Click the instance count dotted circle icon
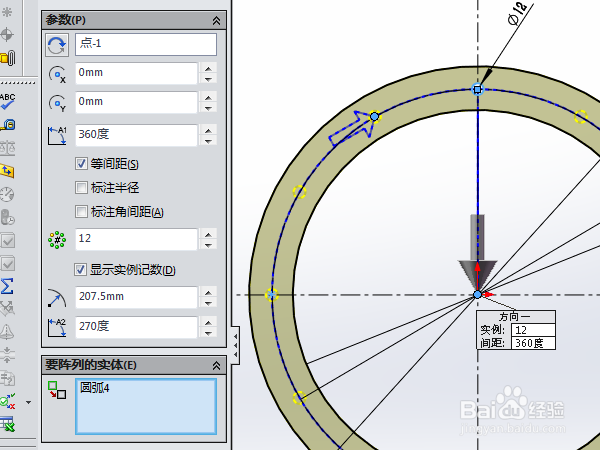The width and height of the screenshot is (600, 450). pyautogui.click(x=57, y=240)
